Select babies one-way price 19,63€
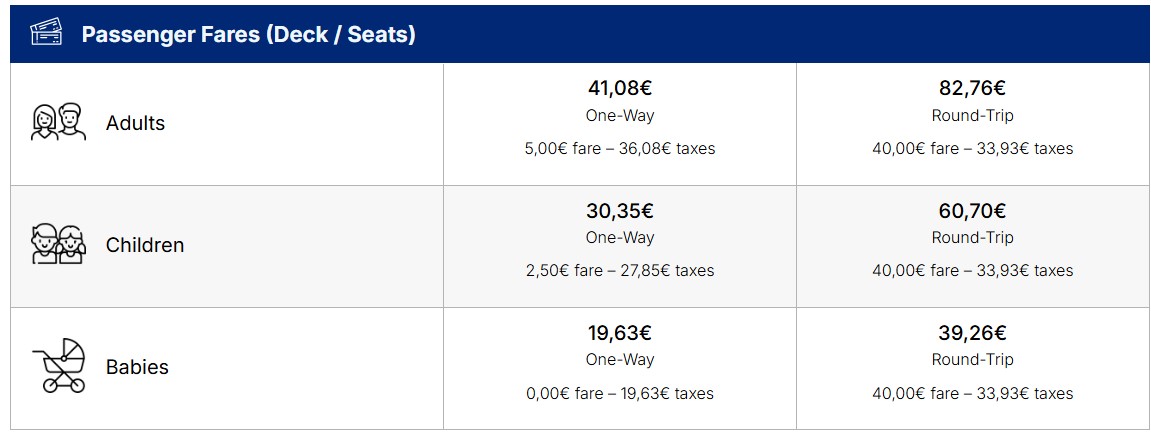Viewport: 1151px width, 436px height. tap(620, 333)
